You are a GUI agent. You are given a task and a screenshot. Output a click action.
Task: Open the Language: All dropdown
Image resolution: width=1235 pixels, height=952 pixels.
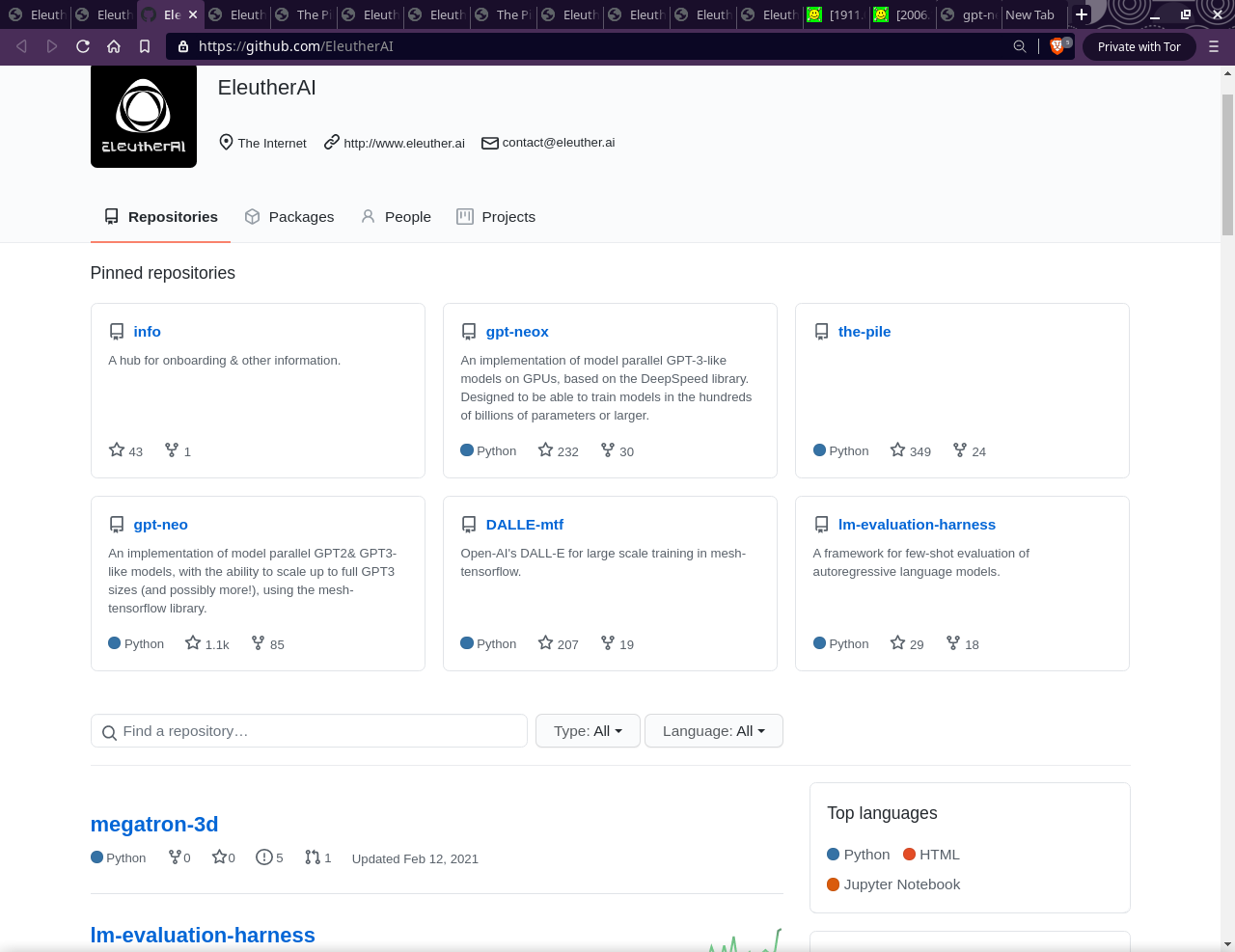[x=714, y=731]
